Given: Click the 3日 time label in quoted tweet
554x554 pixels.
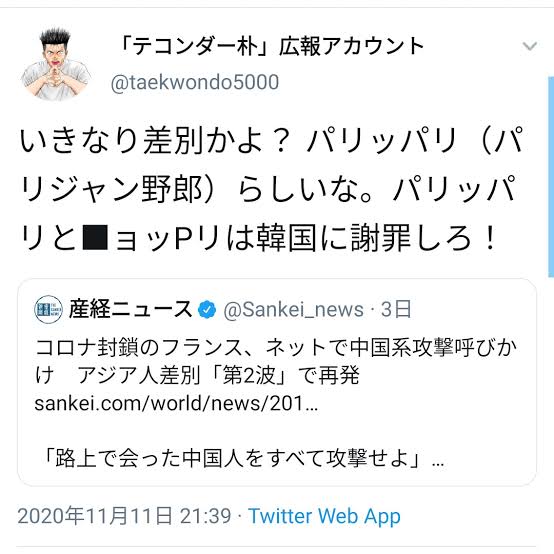Looking at the screenshot, I should 396,310.
